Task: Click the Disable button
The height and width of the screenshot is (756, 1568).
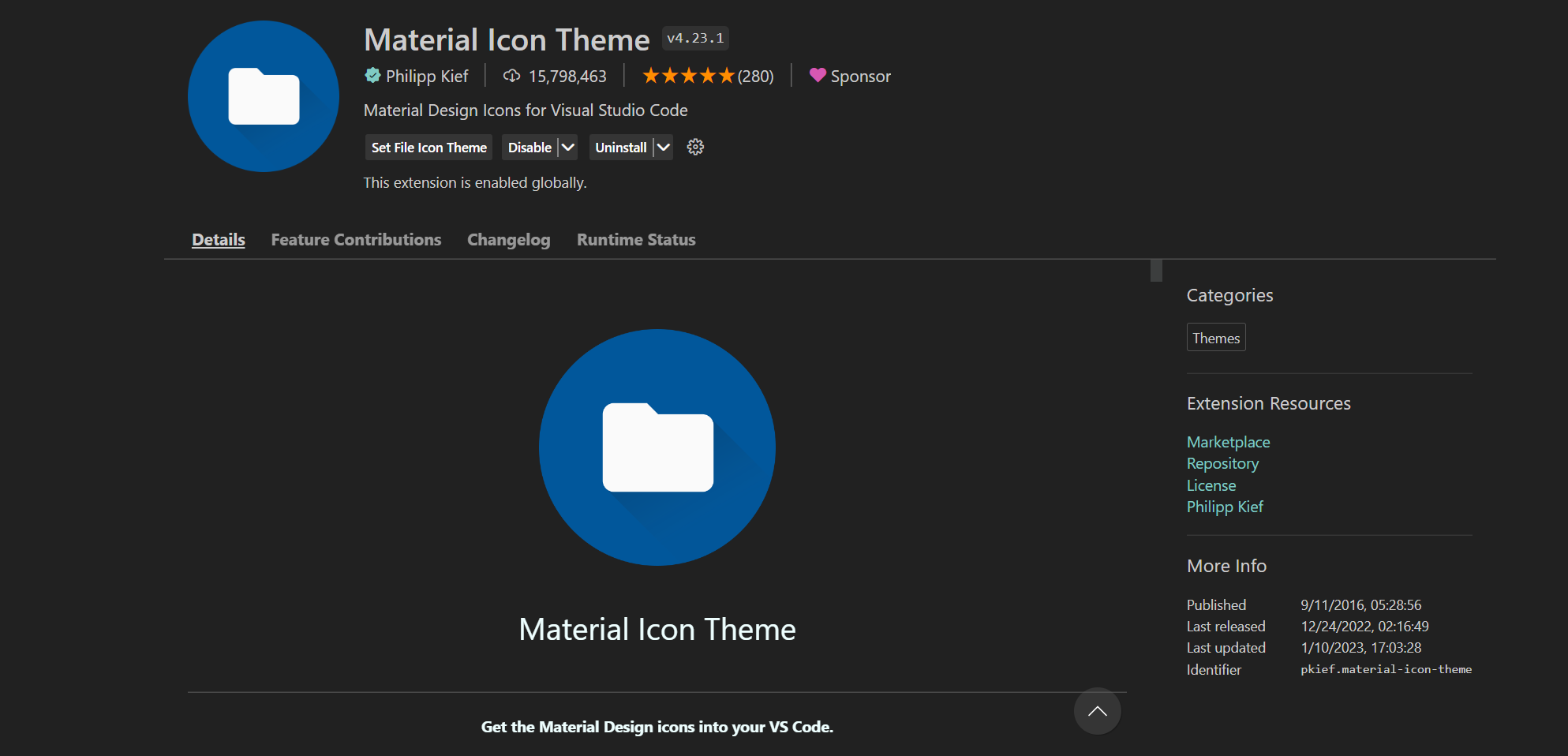Action: pos(530,148)
